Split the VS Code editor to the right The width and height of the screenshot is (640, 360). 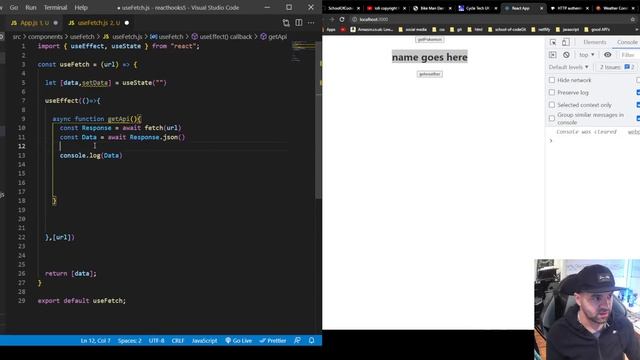(299, 23)
